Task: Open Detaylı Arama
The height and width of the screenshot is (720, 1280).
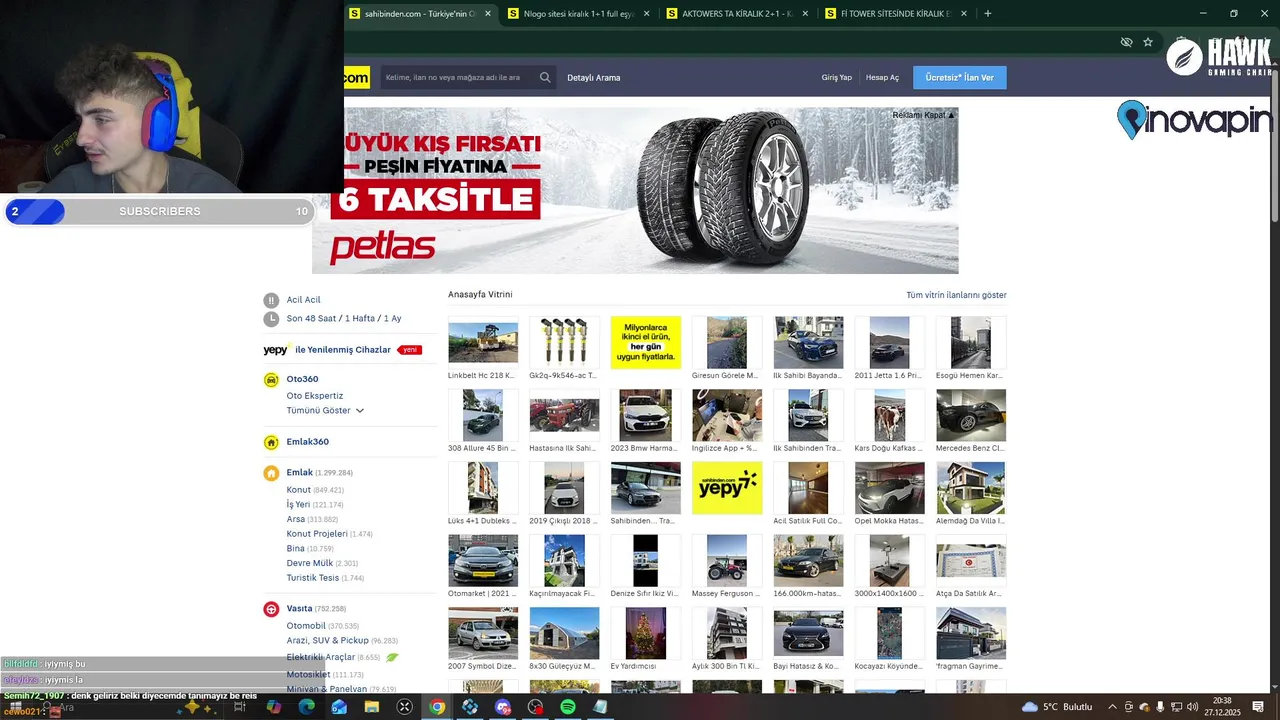Action: click(x=594, y=78)
